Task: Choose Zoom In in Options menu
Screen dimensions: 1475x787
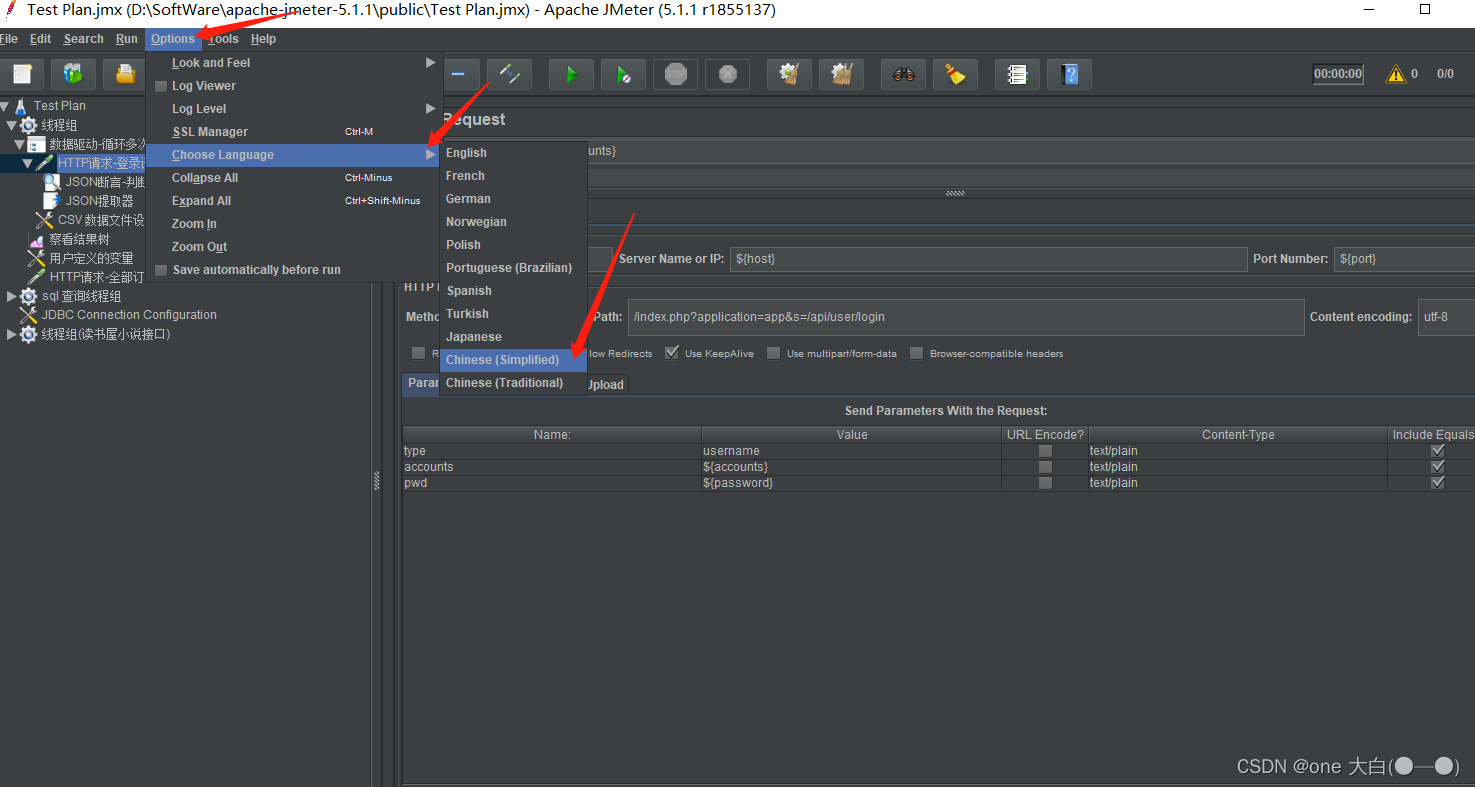Action: coord(292,224)
